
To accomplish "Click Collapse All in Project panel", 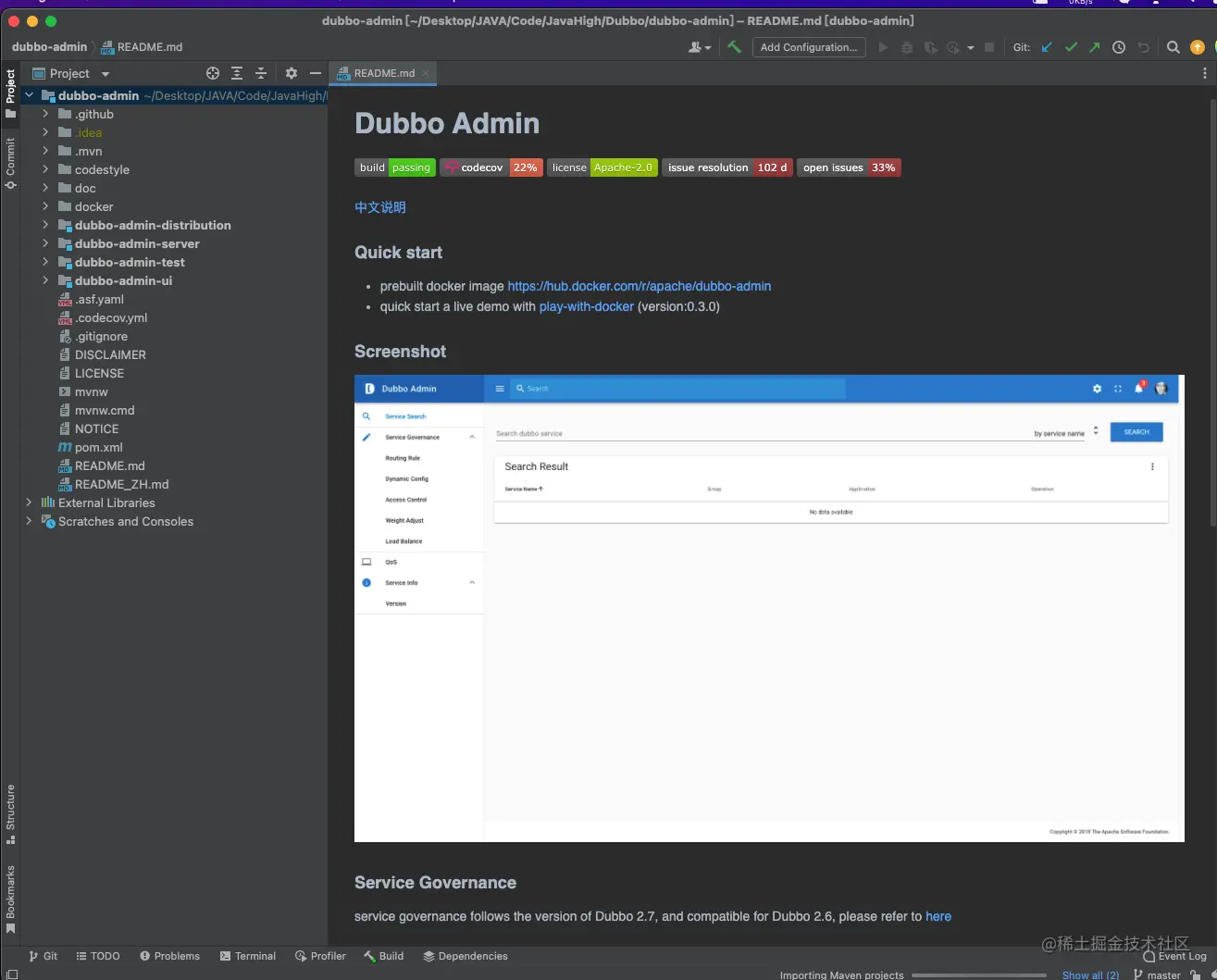I will tap(261, 73).
